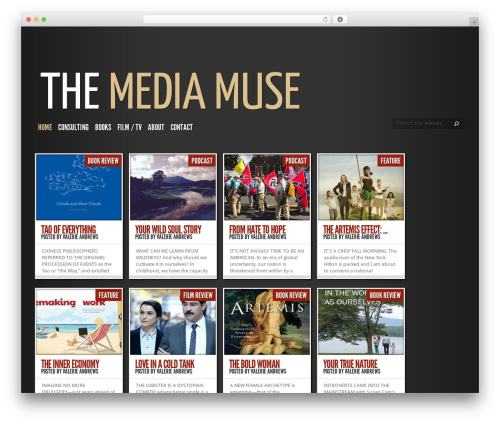Read the From Hate to Hope post
Screen dimensions: 500x423
[x=257, y=229]
